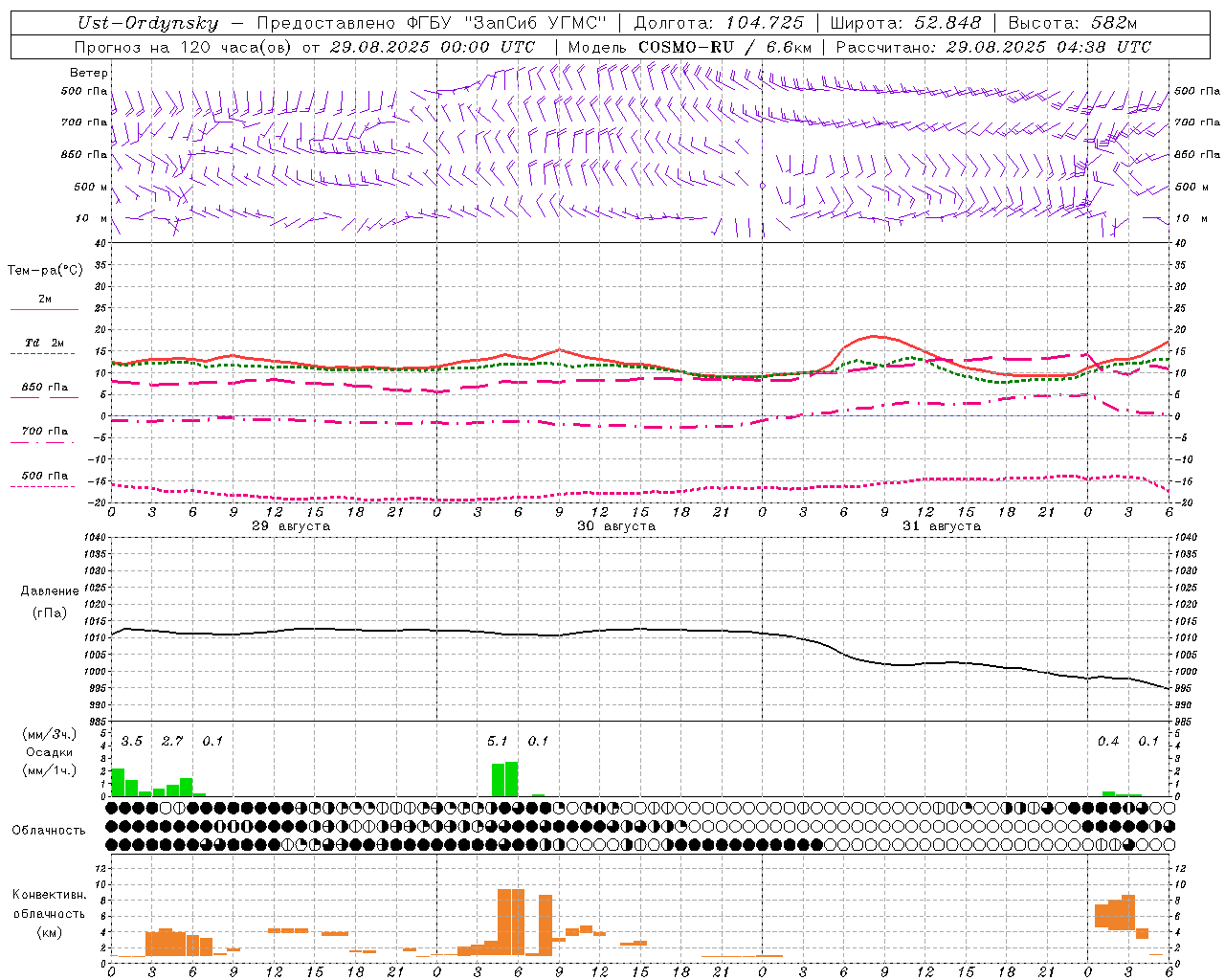Click the 29 августа date label
The height and width of the screenshot is (980, 1225).
pos(291,526)
